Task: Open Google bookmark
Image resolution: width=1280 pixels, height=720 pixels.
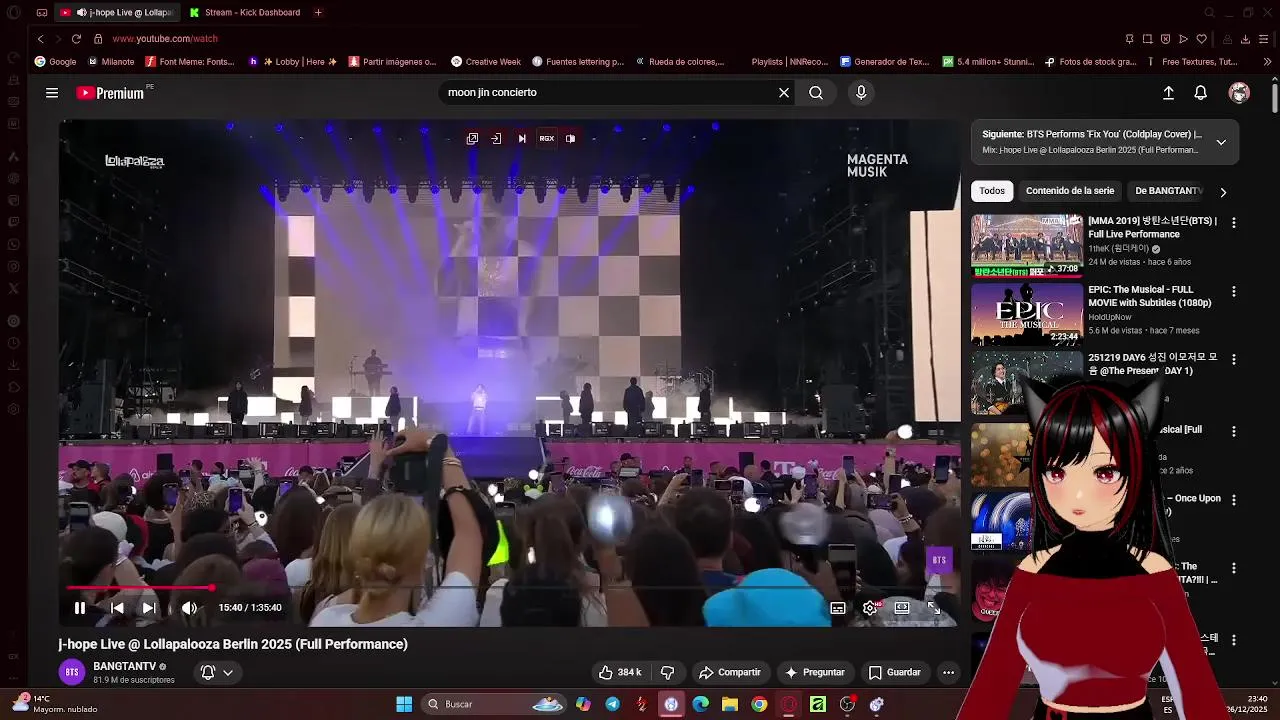Action: [x=55, y=62]
